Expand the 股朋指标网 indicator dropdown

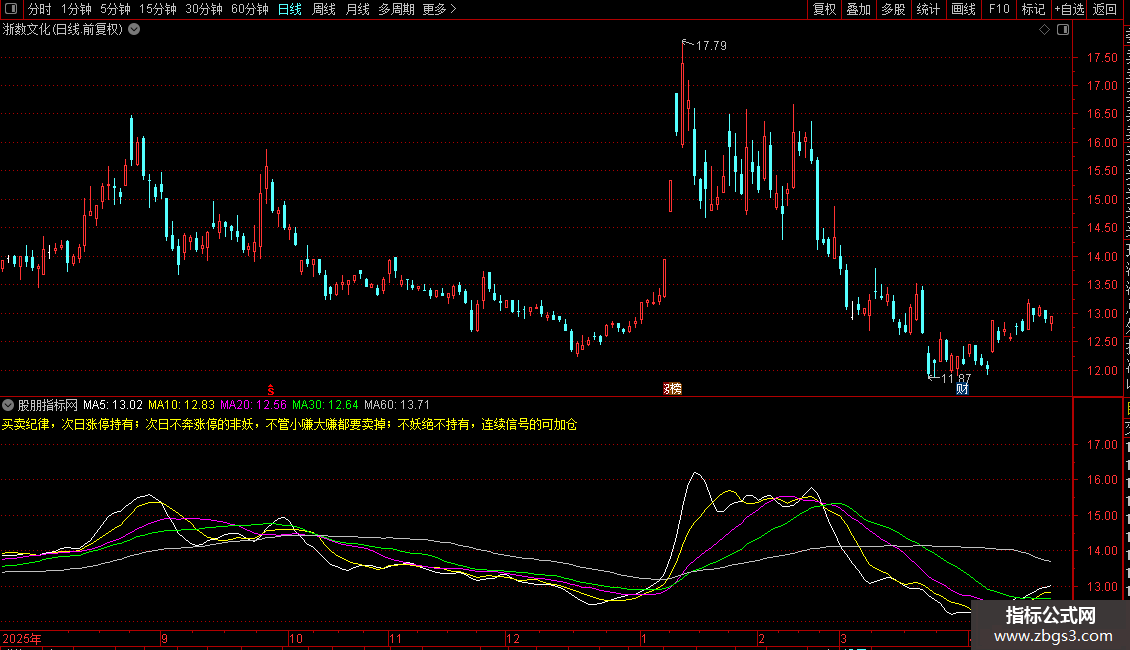tap(9, 405)
